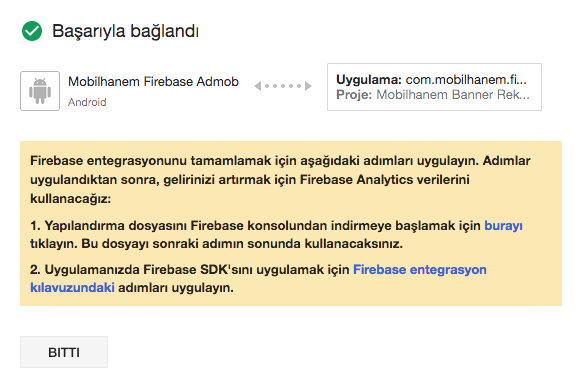Click the green success checkmark icon
This screenshot has height=387, width=586.
tap(32, 31)
